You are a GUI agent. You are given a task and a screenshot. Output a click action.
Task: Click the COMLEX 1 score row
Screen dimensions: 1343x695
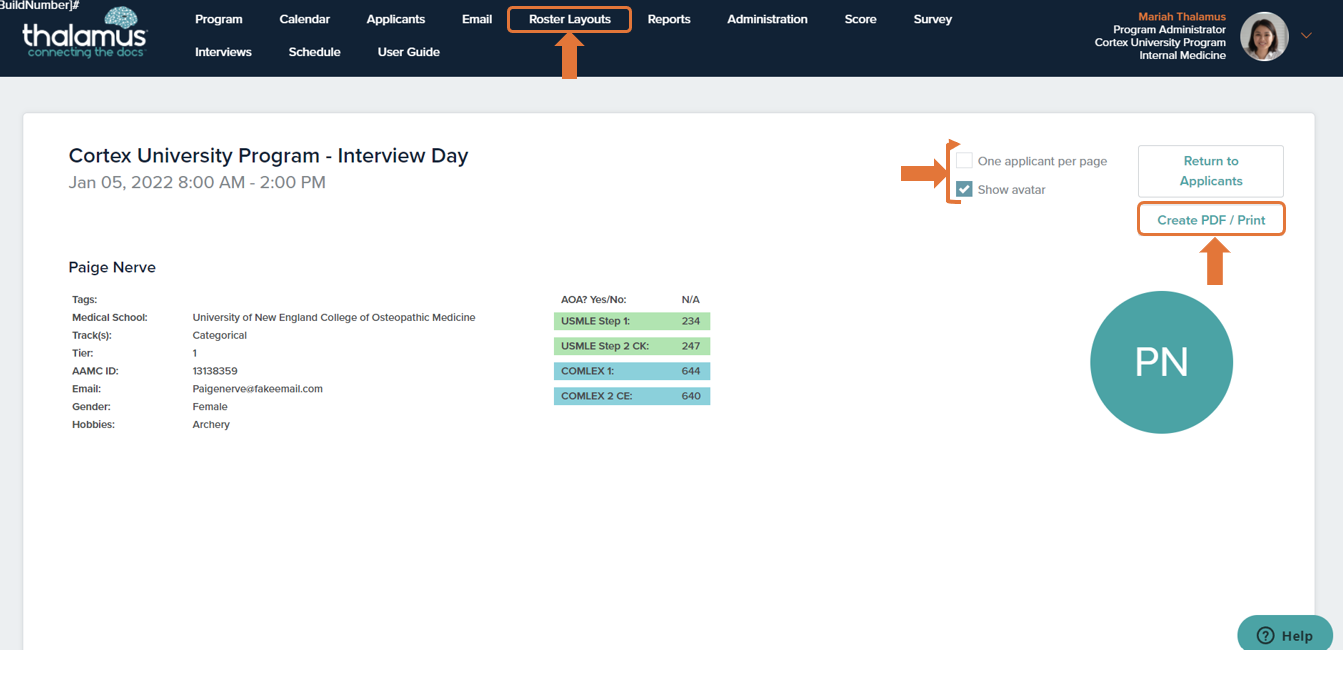coord(632,371)
